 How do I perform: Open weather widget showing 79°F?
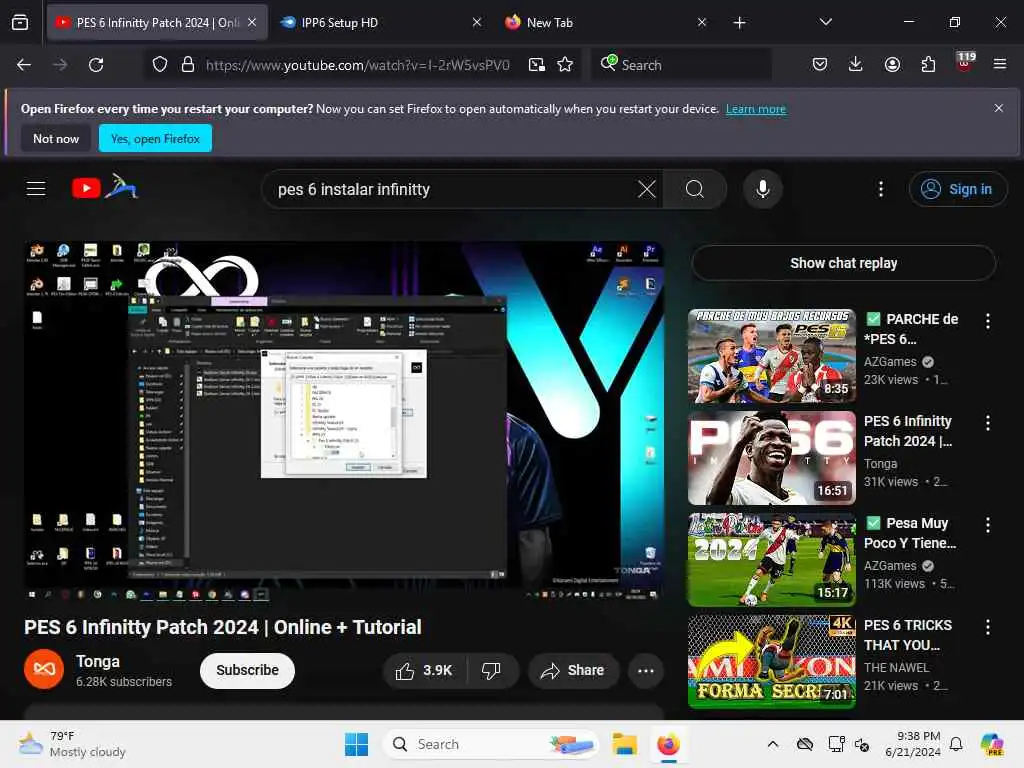[x=72, y=744]
